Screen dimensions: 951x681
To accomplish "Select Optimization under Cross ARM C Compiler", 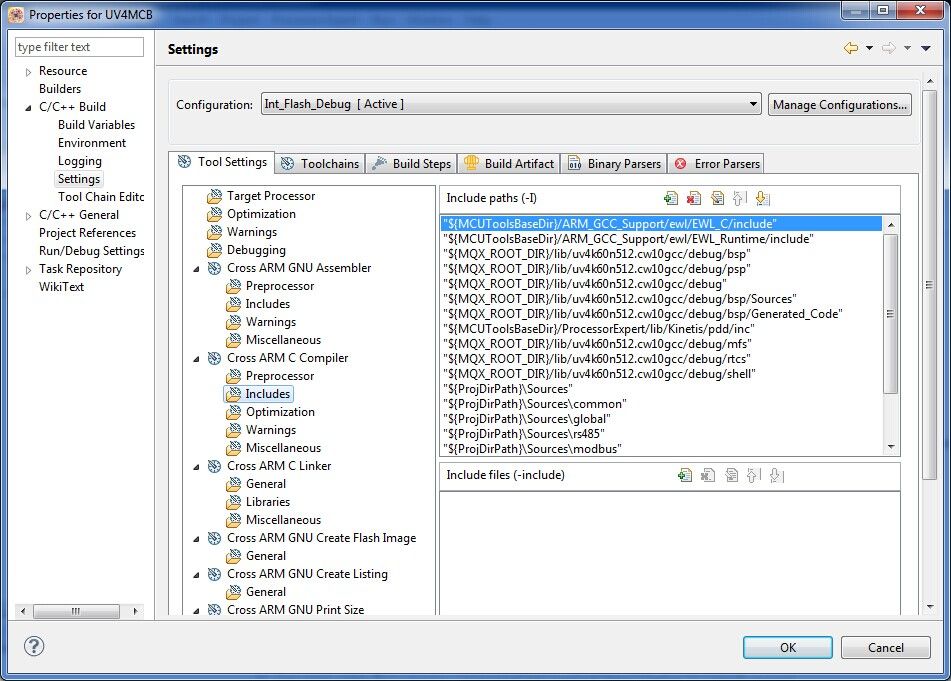I will click(280, 412).
